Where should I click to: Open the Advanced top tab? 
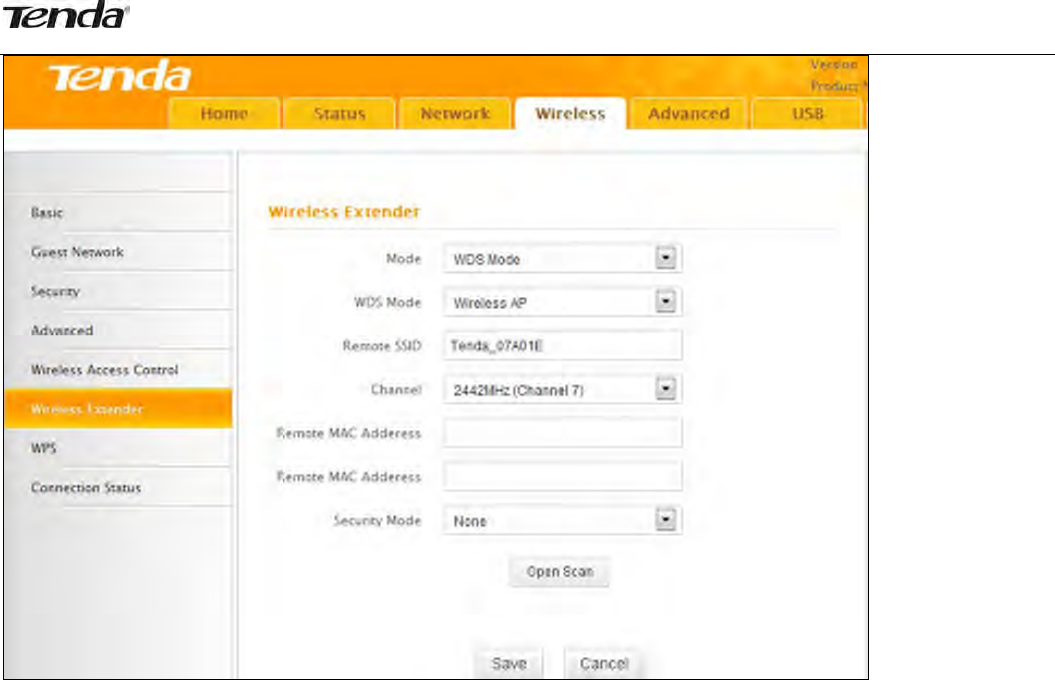(688, 113)
